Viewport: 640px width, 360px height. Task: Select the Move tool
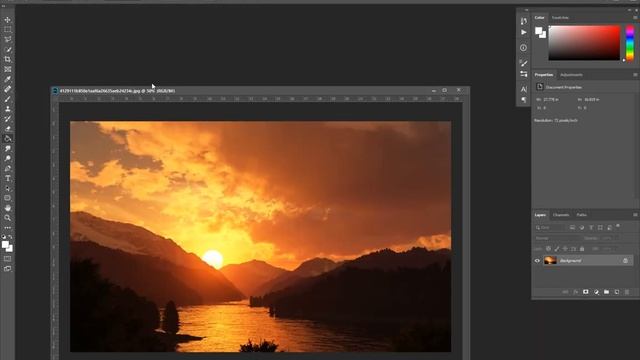pyautogui.click(x=7, y=20)
